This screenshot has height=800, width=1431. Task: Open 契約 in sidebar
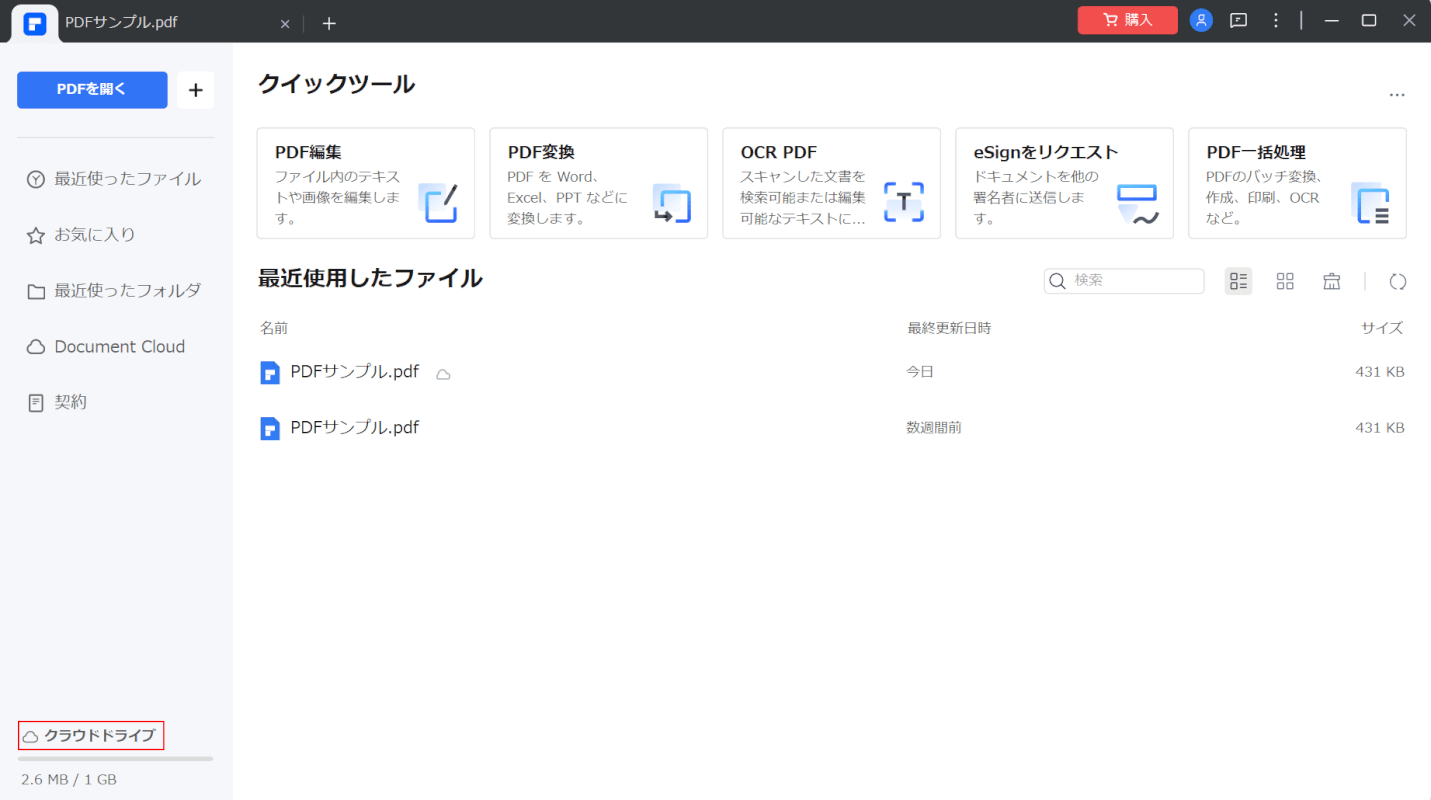[x=57, y=402]
